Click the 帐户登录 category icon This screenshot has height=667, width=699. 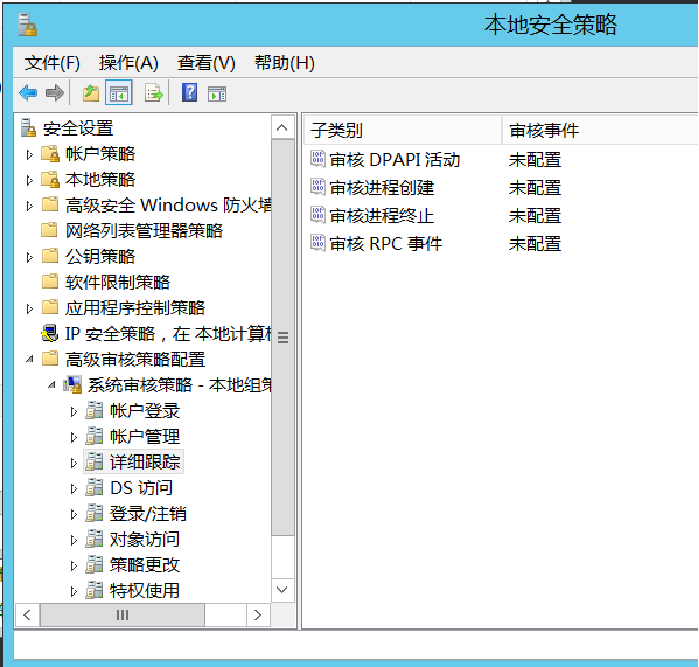tap(95, 411)
